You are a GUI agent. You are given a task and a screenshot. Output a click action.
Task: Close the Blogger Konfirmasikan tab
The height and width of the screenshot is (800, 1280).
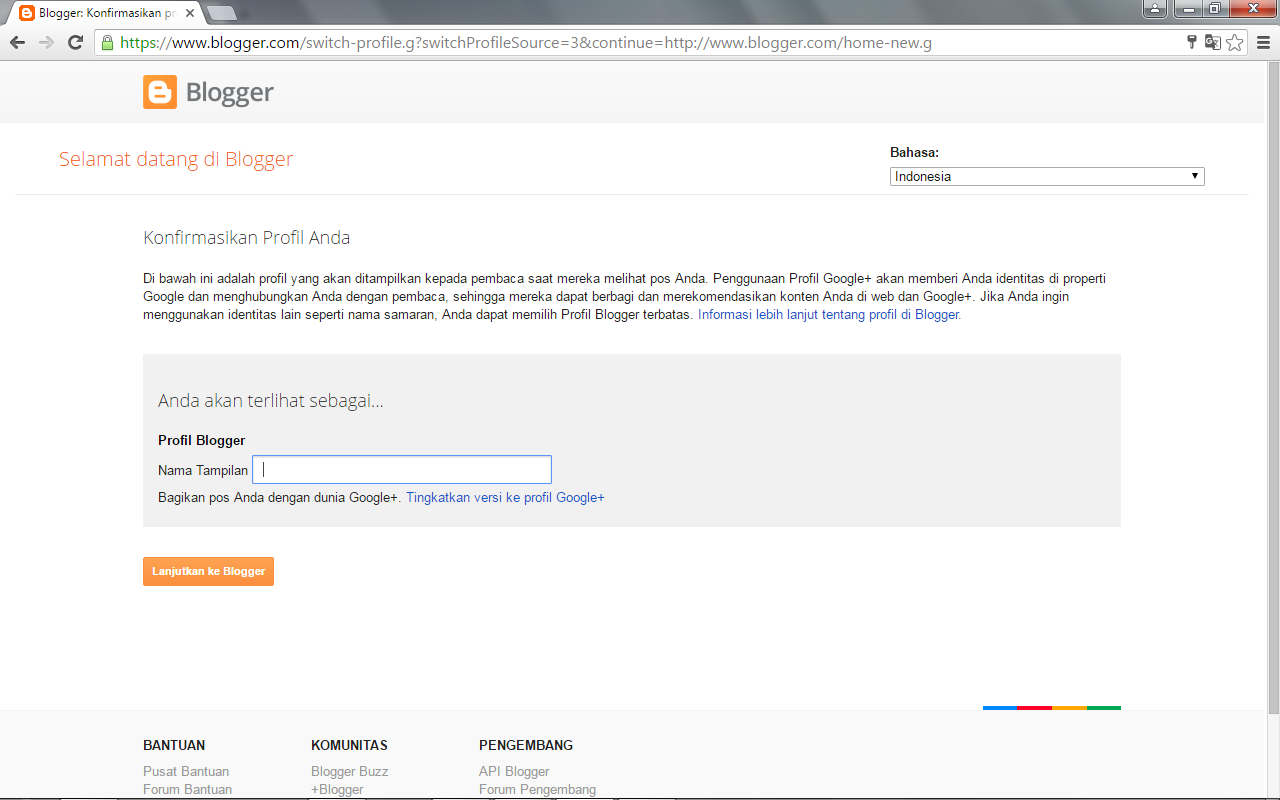pos(190,13)
